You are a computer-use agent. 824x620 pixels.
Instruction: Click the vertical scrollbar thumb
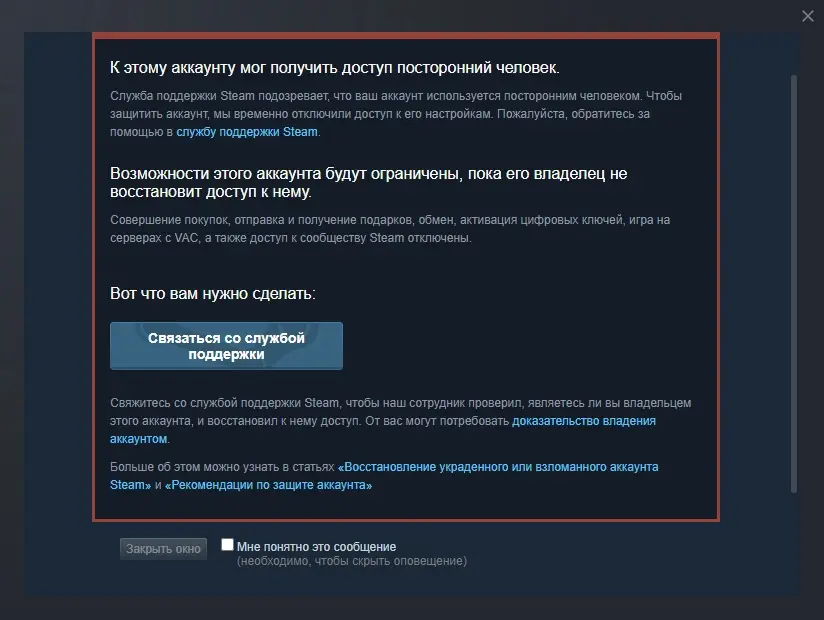tap(794, 284)
